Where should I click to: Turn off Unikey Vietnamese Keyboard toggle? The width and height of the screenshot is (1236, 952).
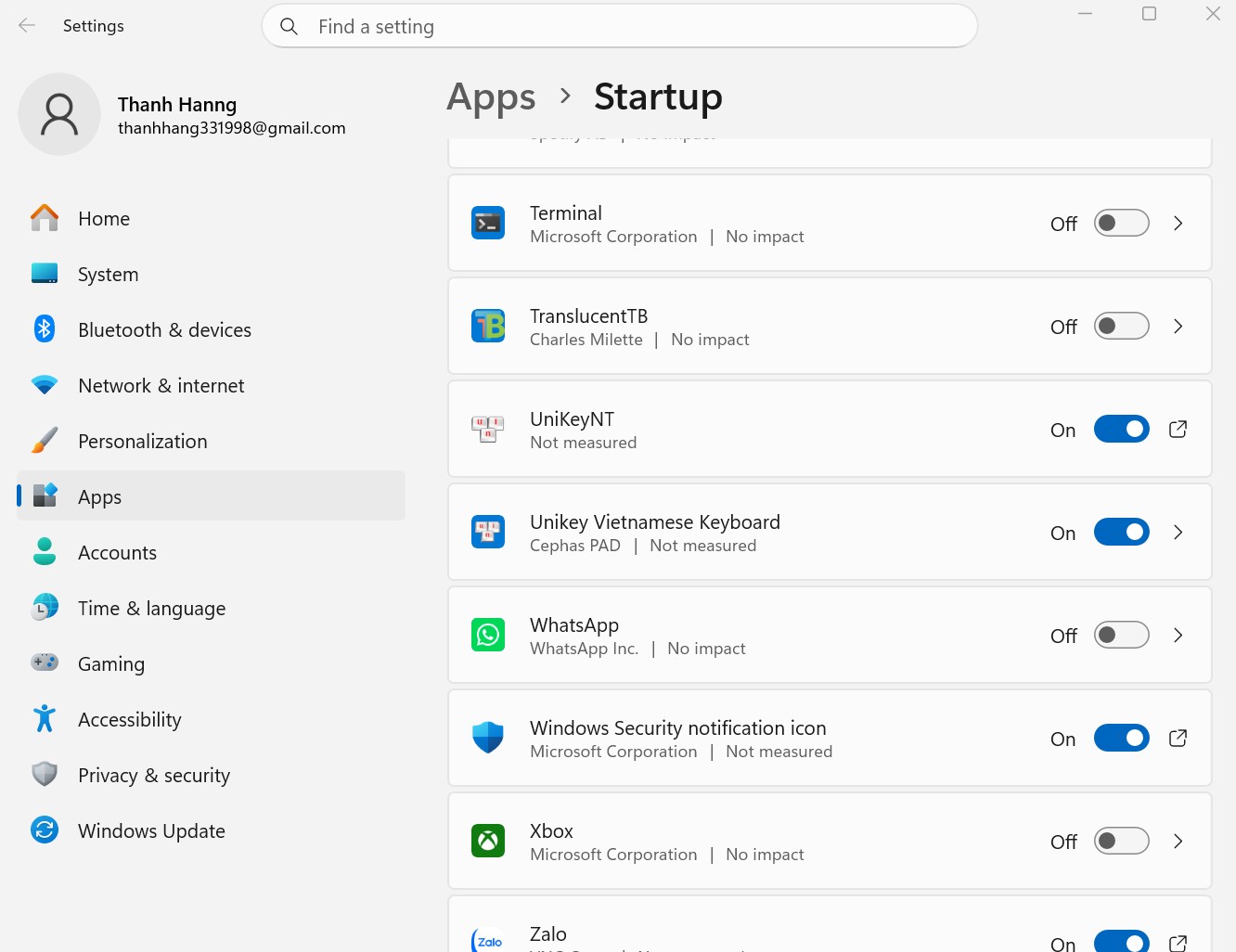(x=1122, y=532)
